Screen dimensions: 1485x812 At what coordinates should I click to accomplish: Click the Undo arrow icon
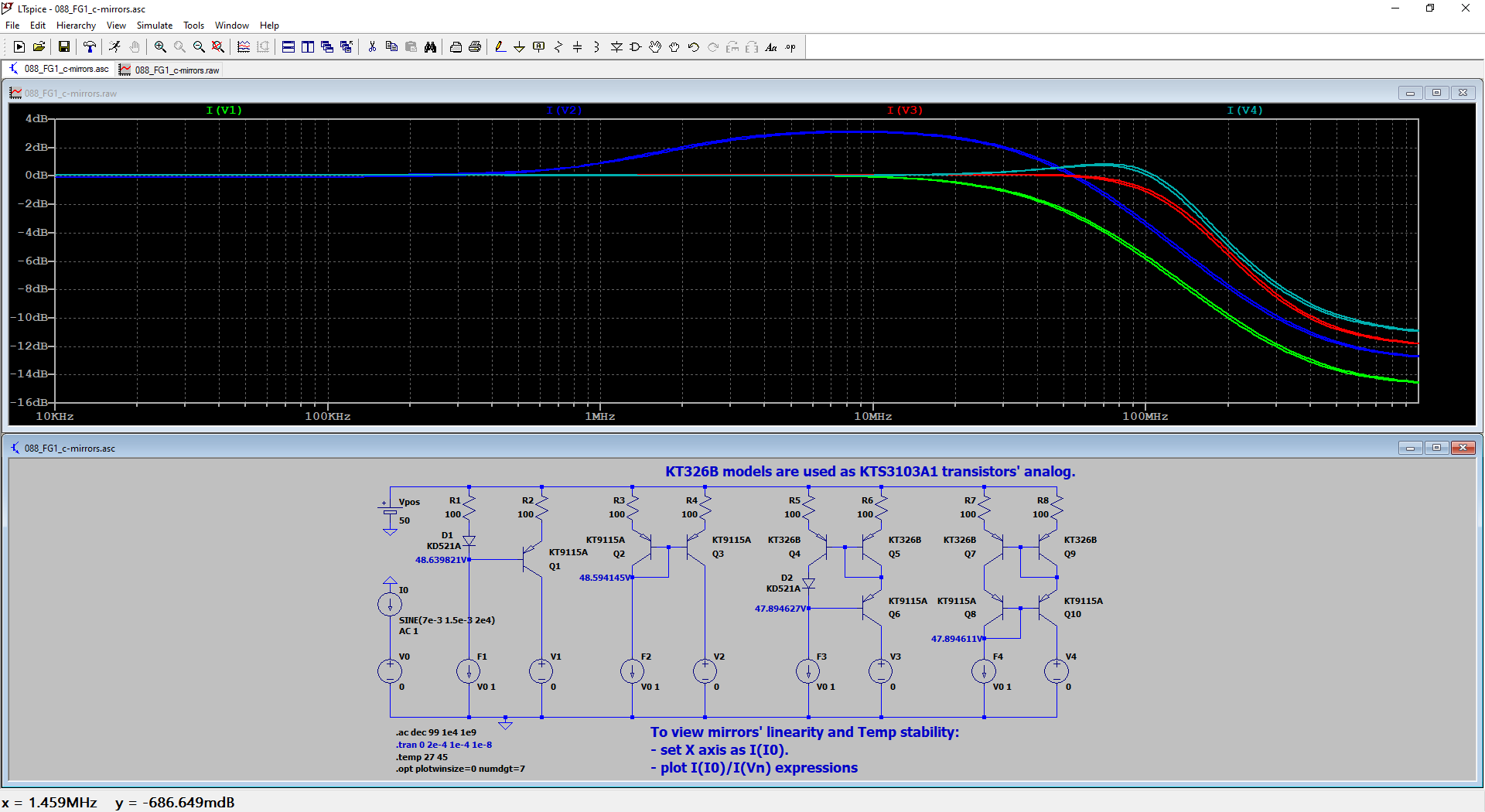[694, 47]
